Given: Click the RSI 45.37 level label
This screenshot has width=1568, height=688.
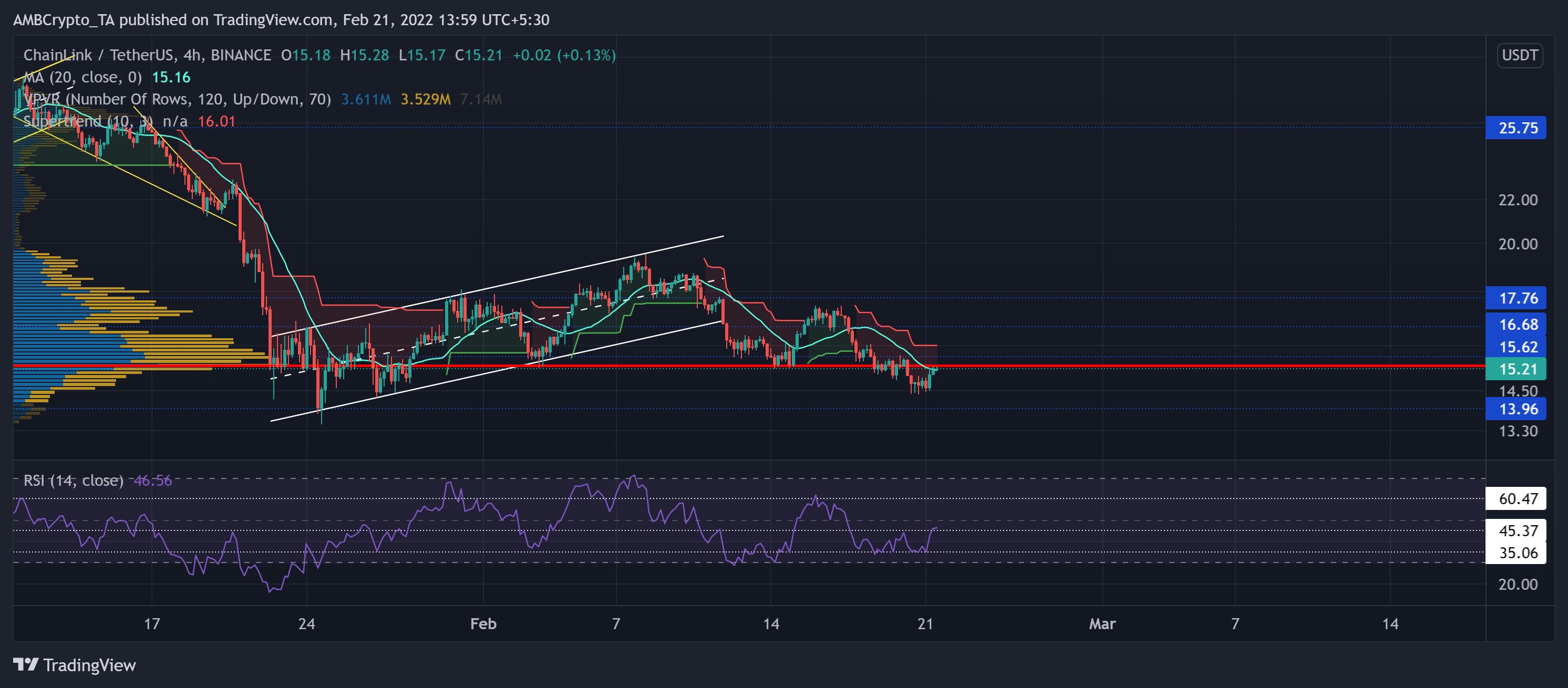Looking at the screenshot, I should point(1515,530).
